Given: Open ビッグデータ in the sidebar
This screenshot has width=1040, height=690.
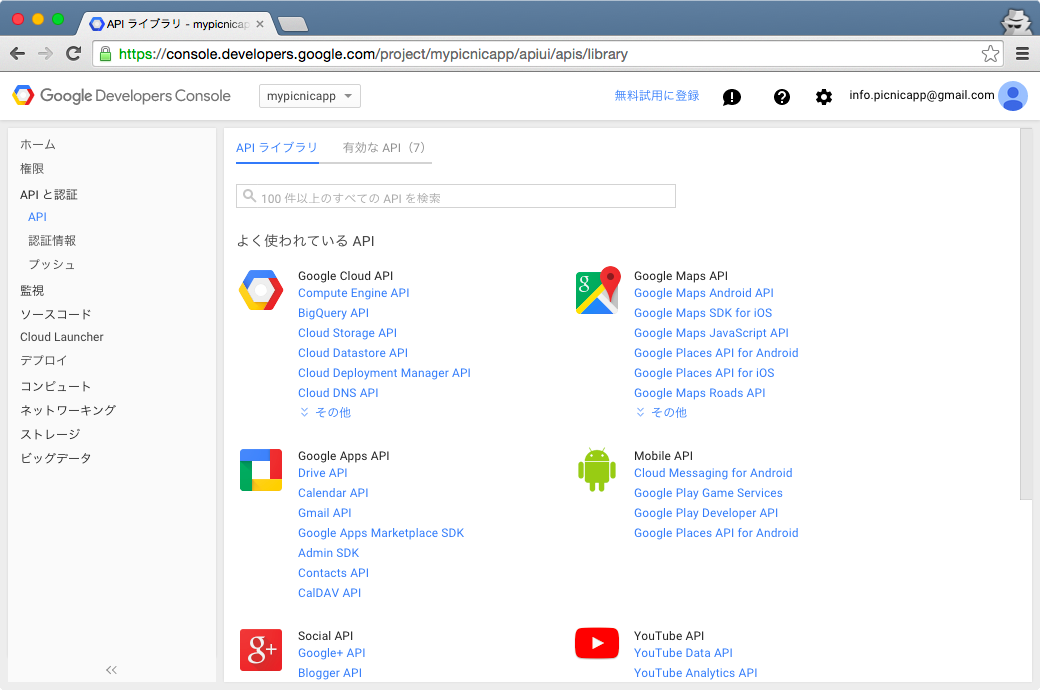Looking at the screenshot, I should tap(56, 458).
